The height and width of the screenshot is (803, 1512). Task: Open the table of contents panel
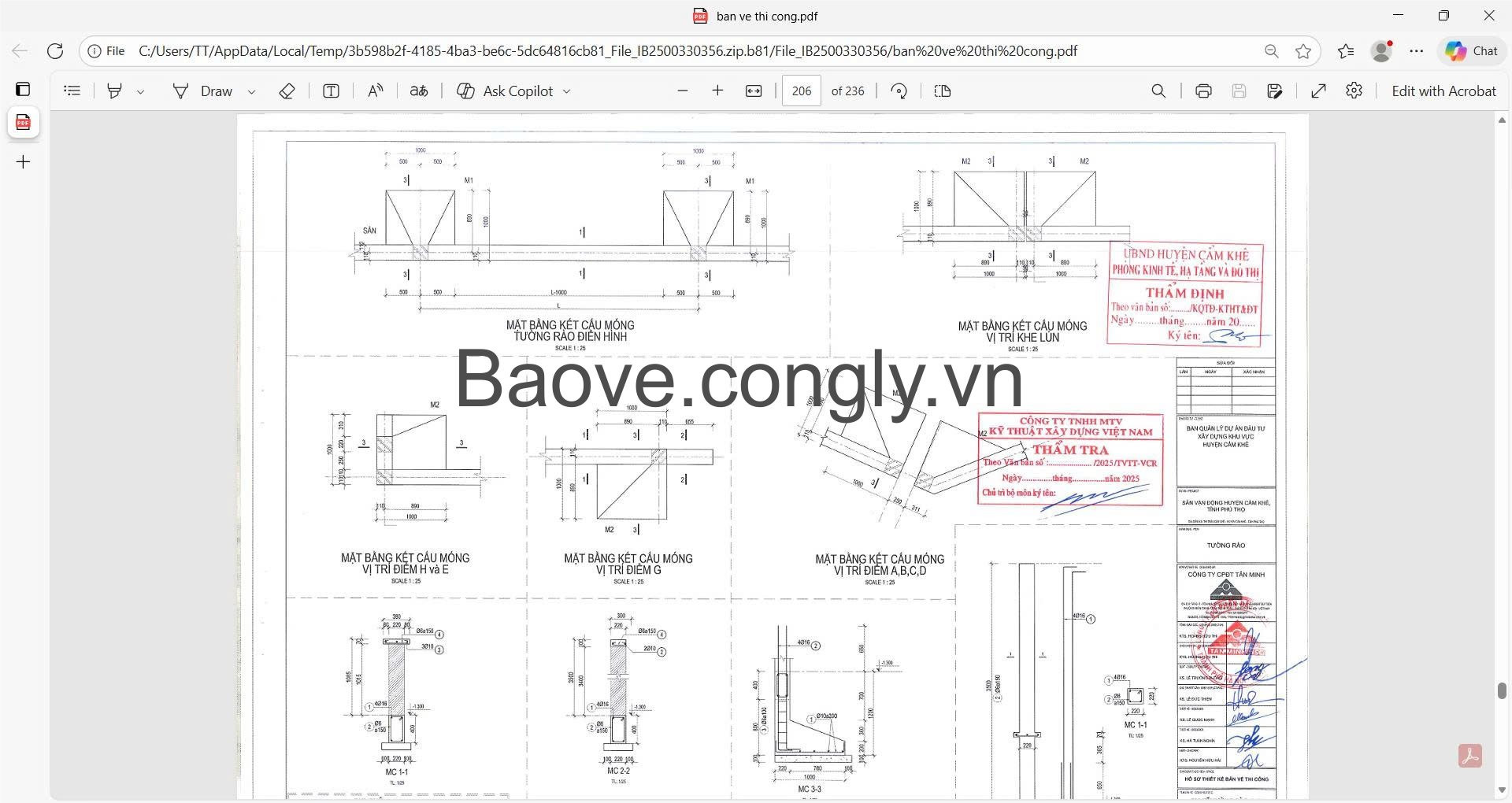[72, 91]
